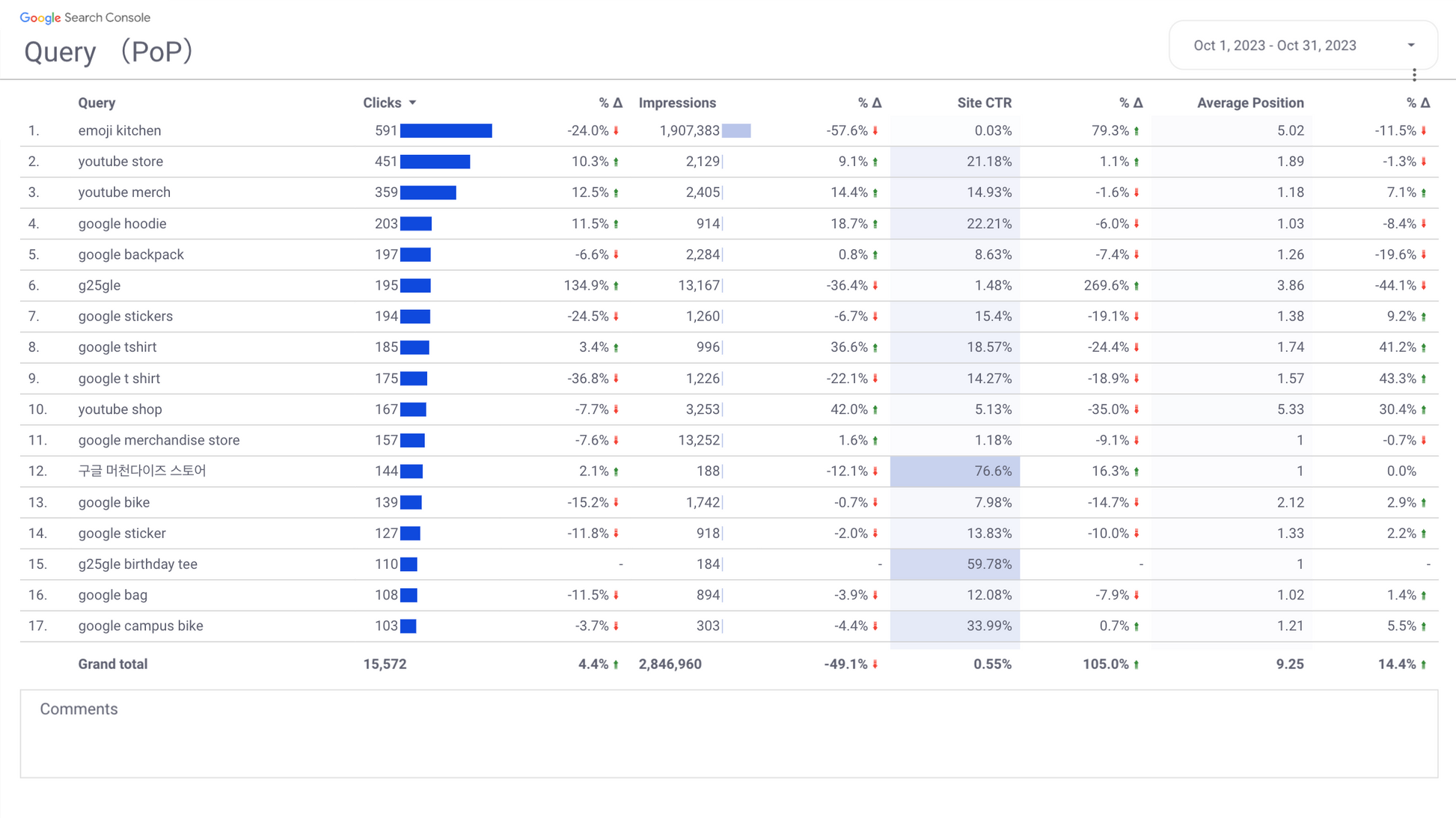Sort by the Site CTR column header
Viewport: 1456px width, 818px height.
pos(984,103)
